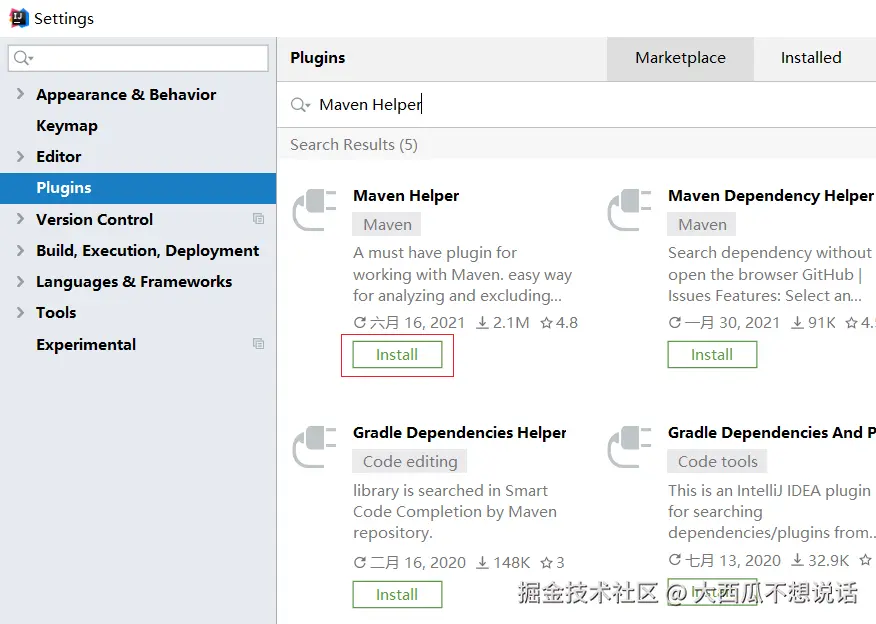
Task: Open Maven Dependency Helper plugin title
Action: pyautogui.click(x=771, y=196)
